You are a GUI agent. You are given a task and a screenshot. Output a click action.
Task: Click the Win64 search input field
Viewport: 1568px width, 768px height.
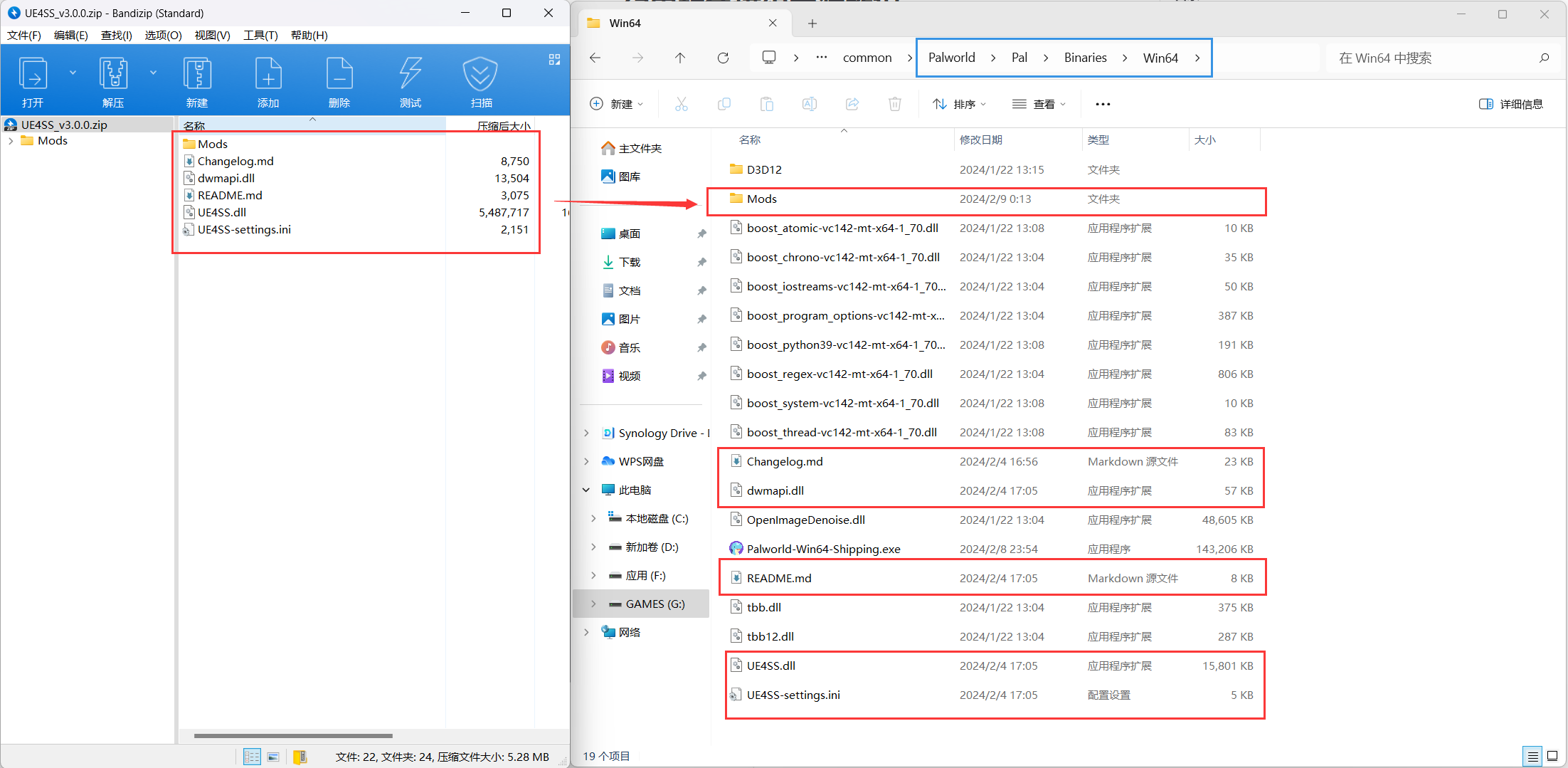tap(1430, 58)
